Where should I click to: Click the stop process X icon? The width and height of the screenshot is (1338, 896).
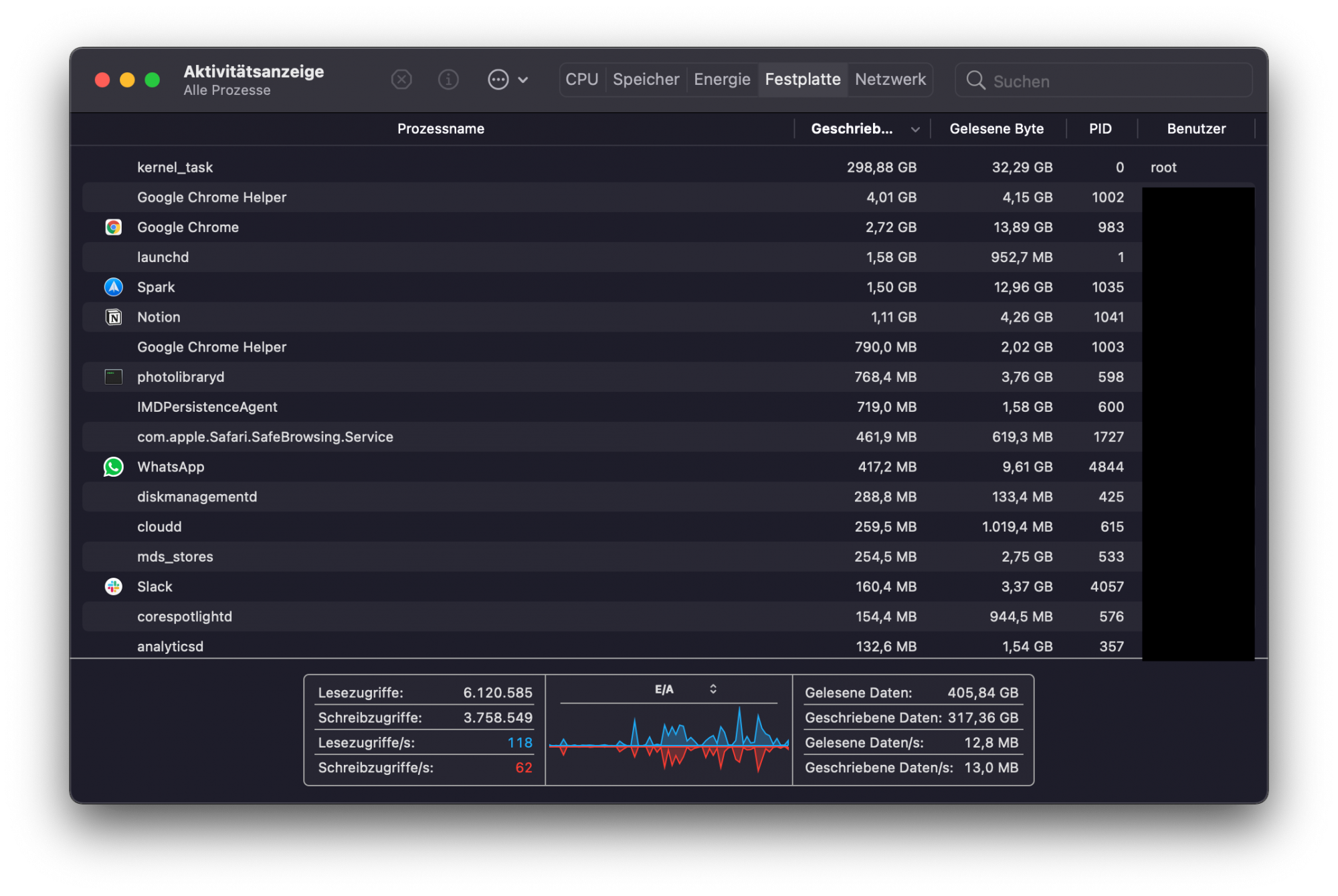tap(401, 80)
